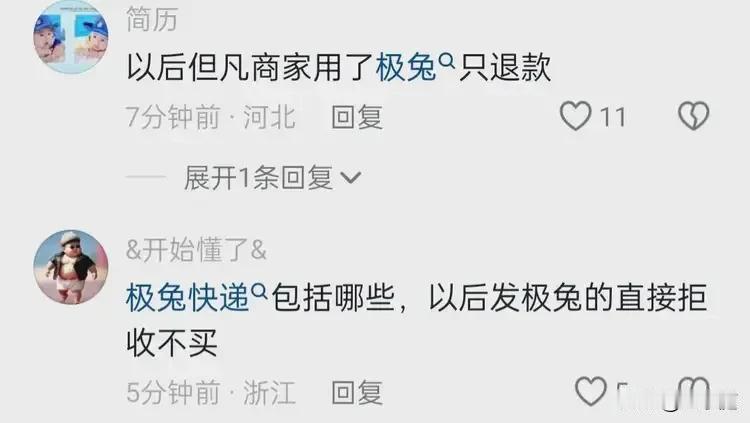Like the comment by 简历

tap(575, 116)
